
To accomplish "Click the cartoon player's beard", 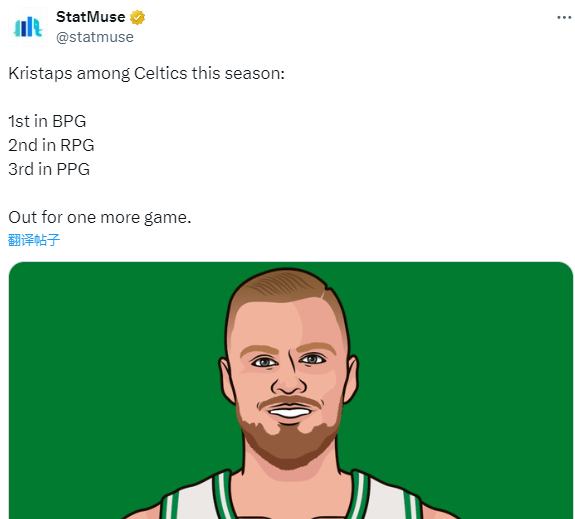I will pos(290,446).
